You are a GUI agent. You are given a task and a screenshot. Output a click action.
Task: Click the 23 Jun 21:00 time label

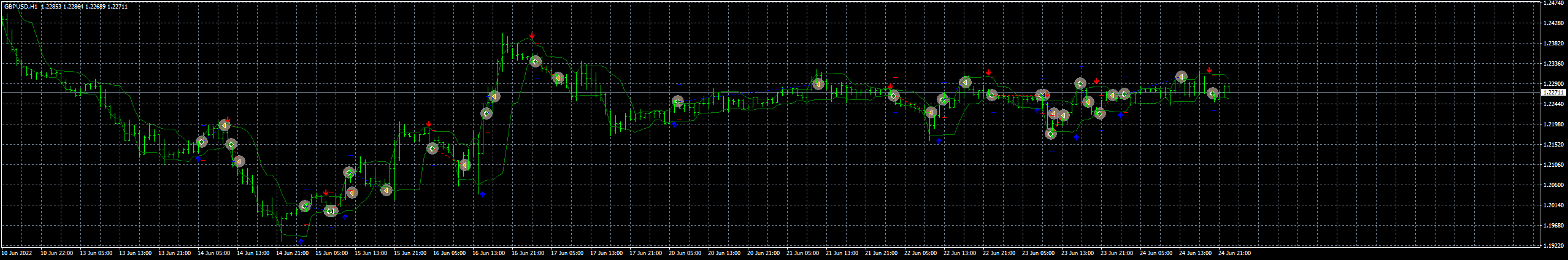point(1117,253)
